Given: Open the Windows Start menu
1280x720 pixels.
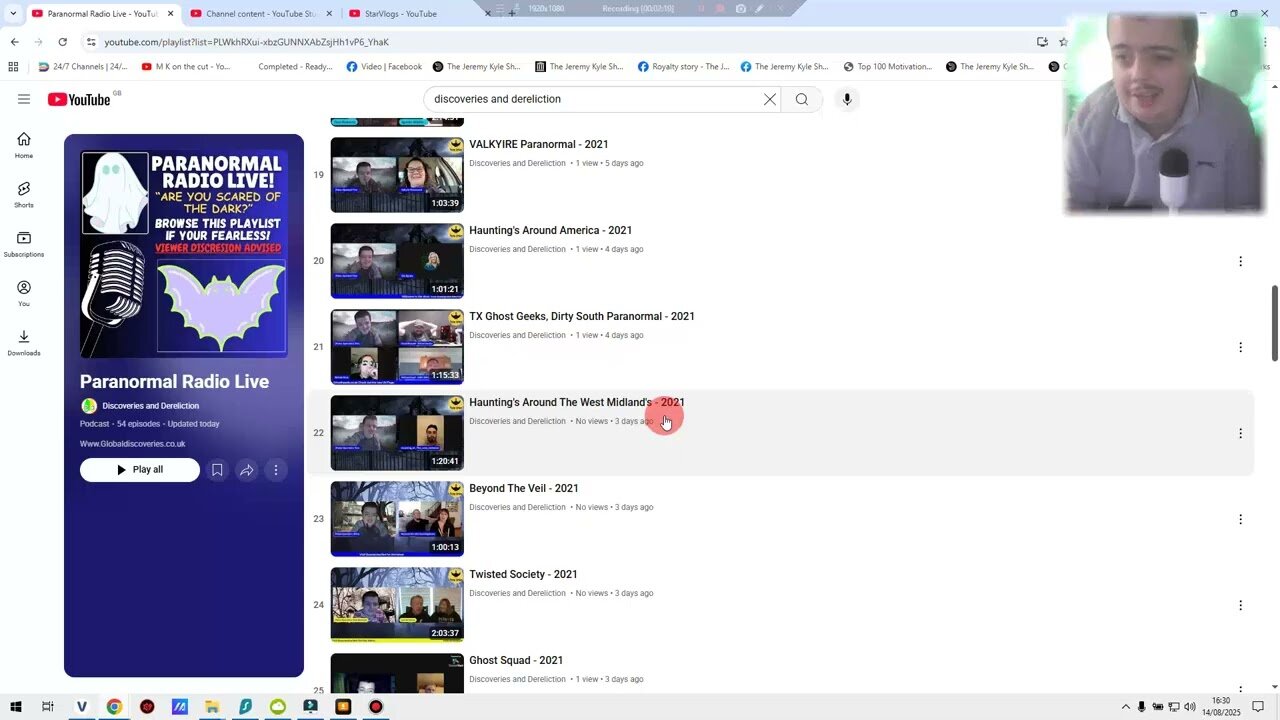Looking at the screenshot, I should pyautogui.click(x=16, y=707).
